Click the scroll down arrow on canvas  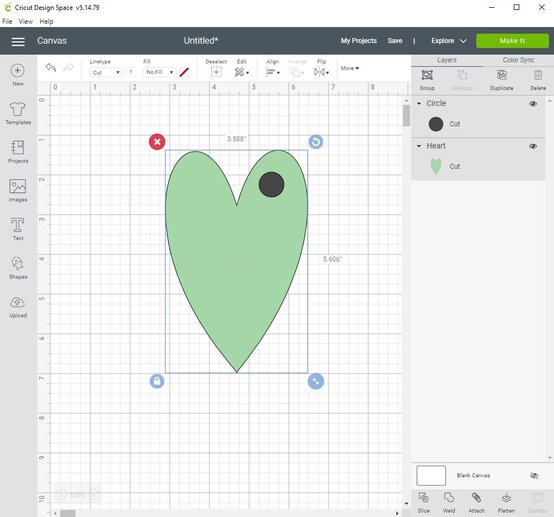click(406, 503)
